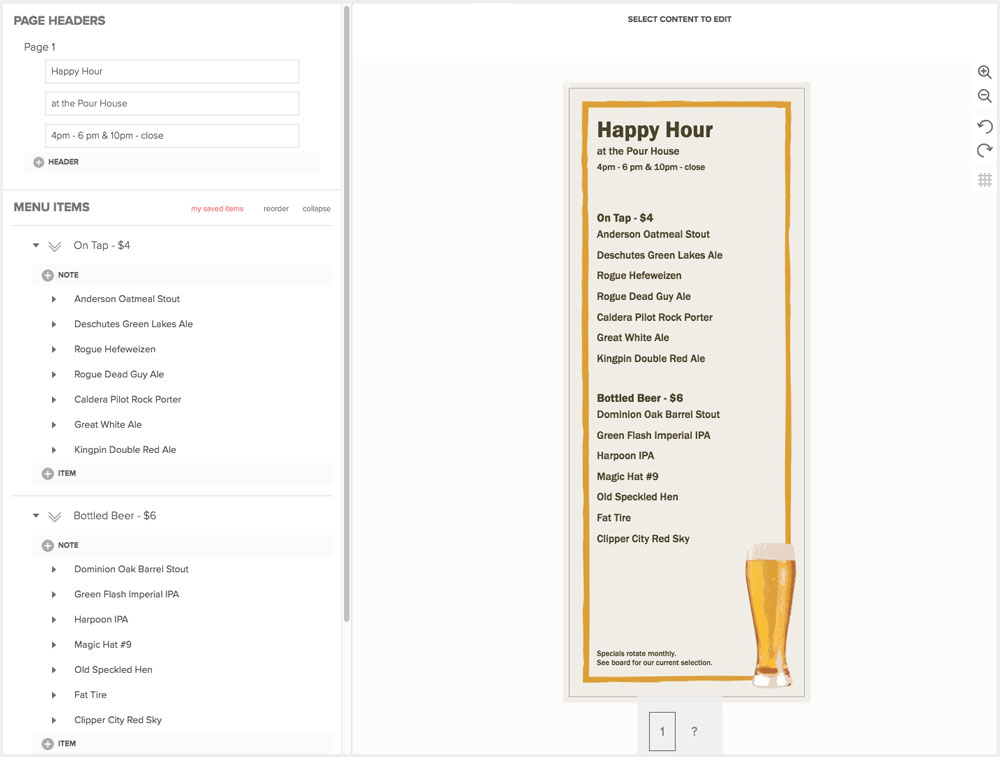Select Fat Tire in item list
1000x757 pixels.
(90, 695)
